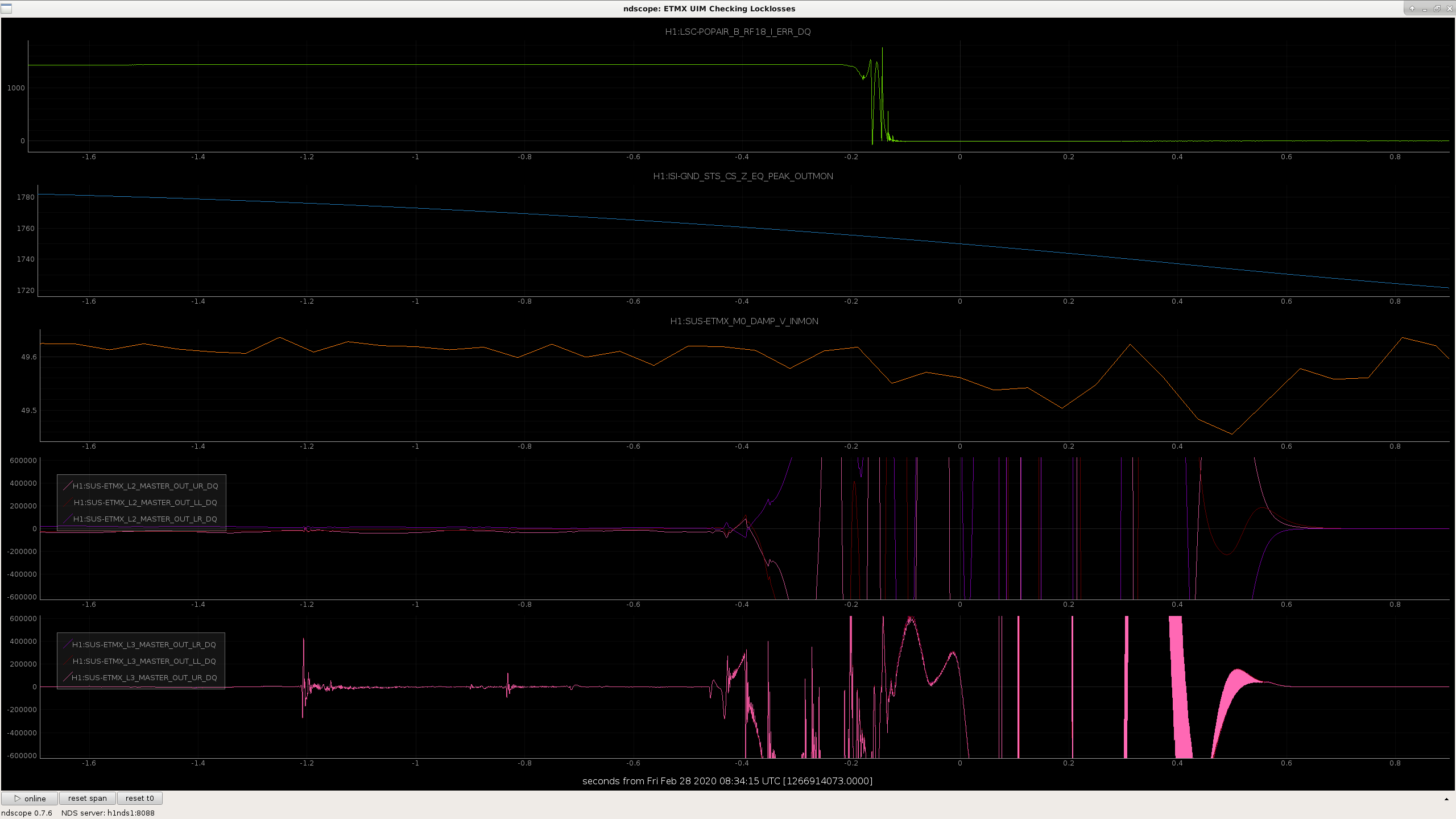Click the L3_MASTER_OUT_LR_DQ legend color sample
1456x819 pixels.
click(67, 644)
